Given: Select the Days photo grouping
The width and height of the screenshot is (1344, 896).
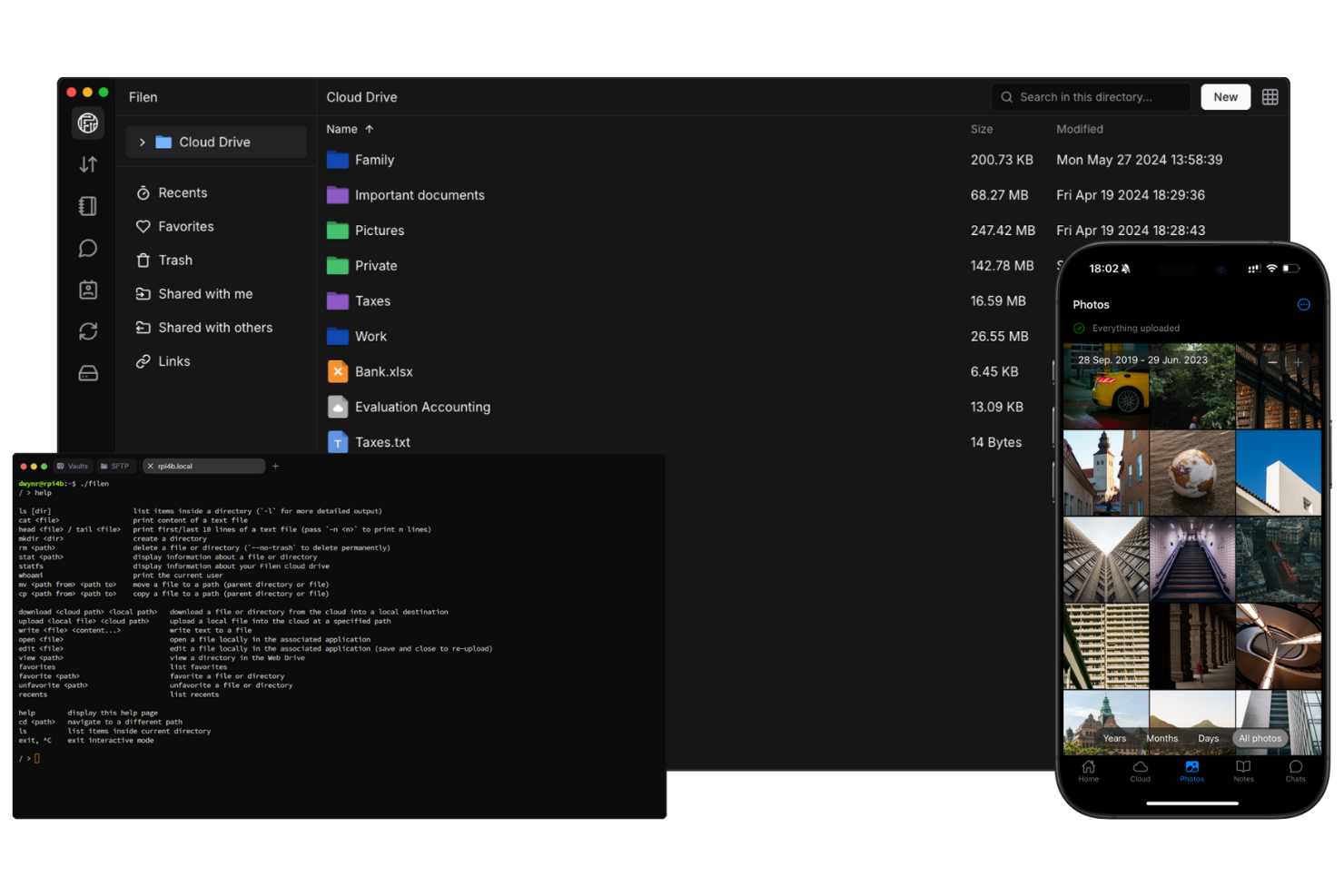Looking at the screenshot, I should [1209, 738].
